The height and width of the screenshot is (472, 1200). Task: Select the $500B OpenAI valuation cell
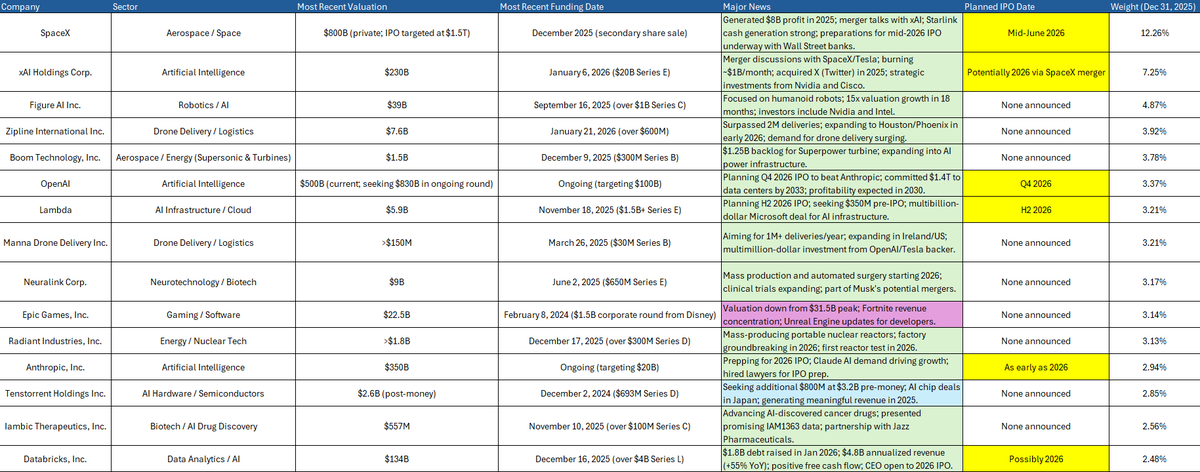tap(397, 183)
